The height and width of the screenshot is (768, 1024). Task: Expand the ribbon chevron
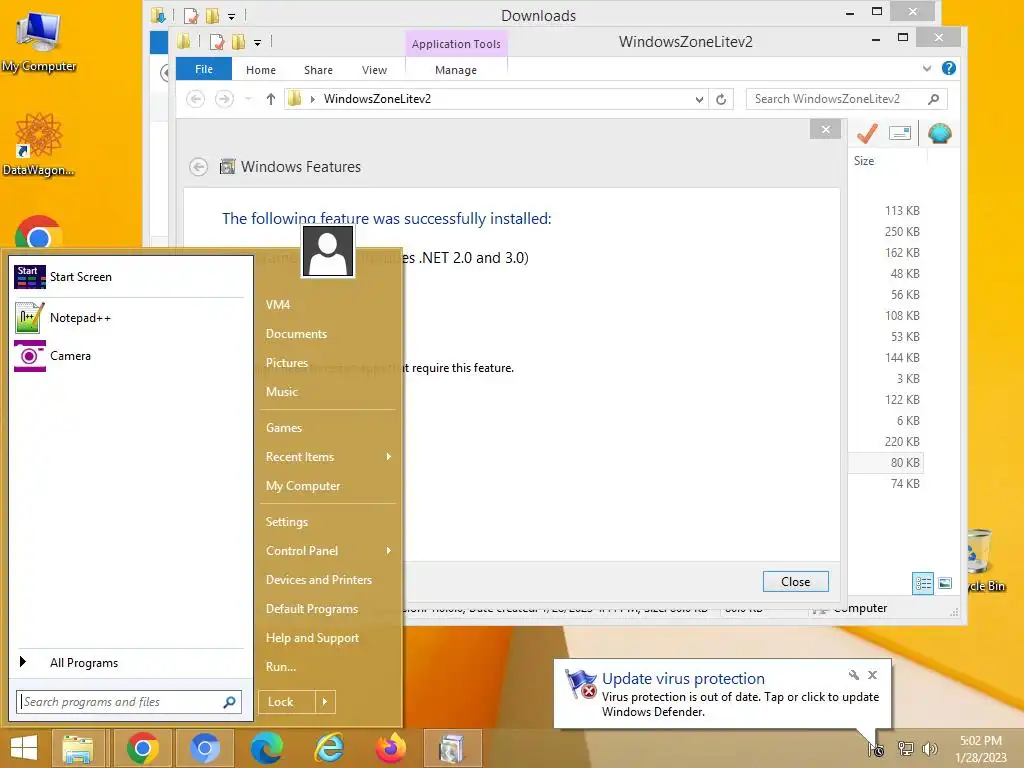(x=927, y=69)
